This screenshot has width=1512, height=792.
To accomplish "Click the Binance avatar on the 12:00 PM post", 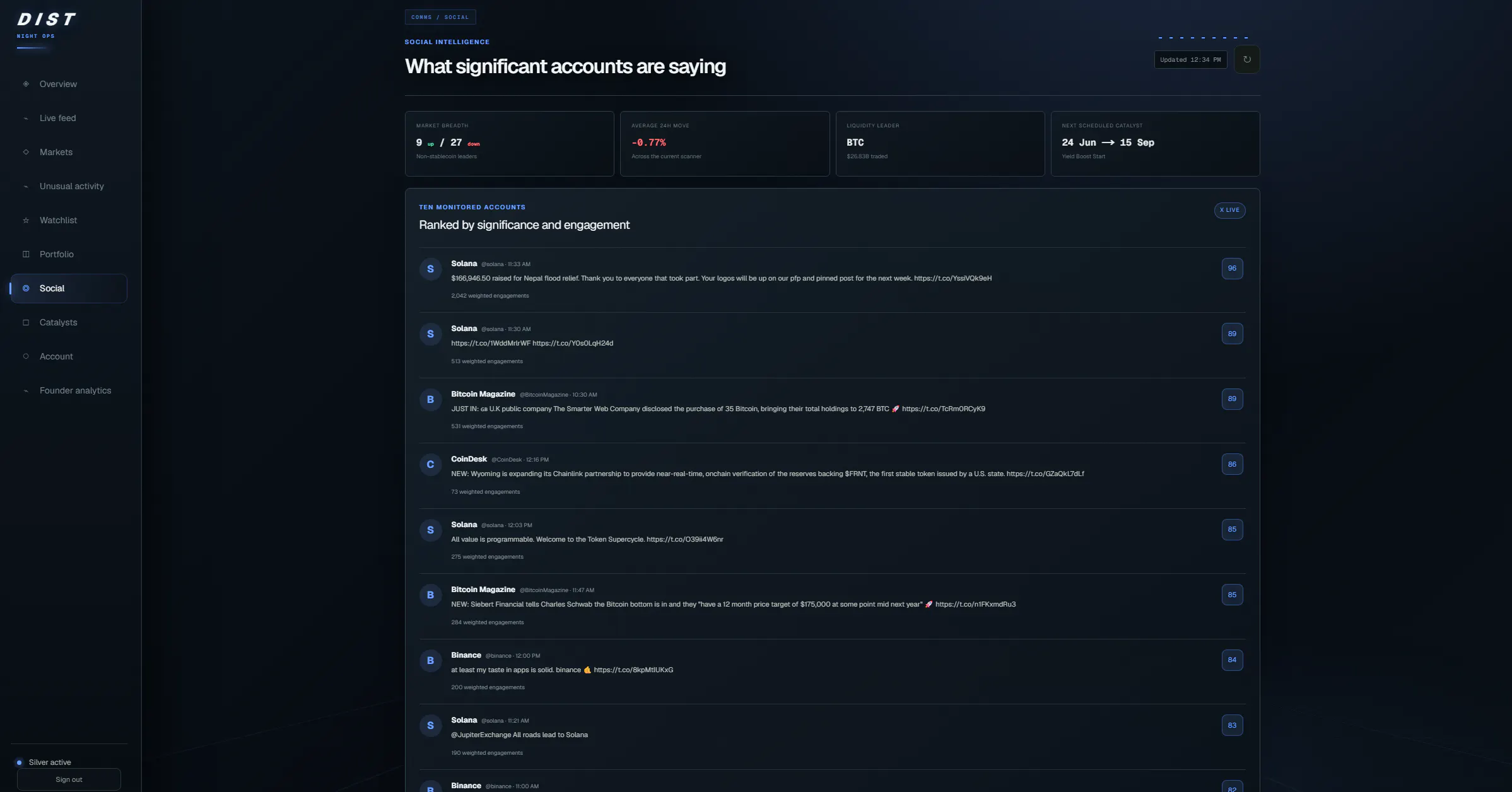I will click(x=430, y=660).
